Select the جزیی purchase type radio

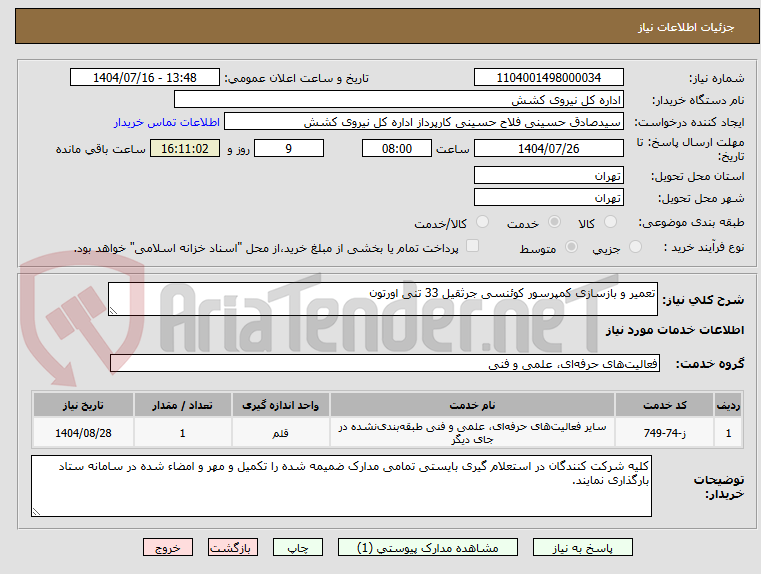point(635,247)
